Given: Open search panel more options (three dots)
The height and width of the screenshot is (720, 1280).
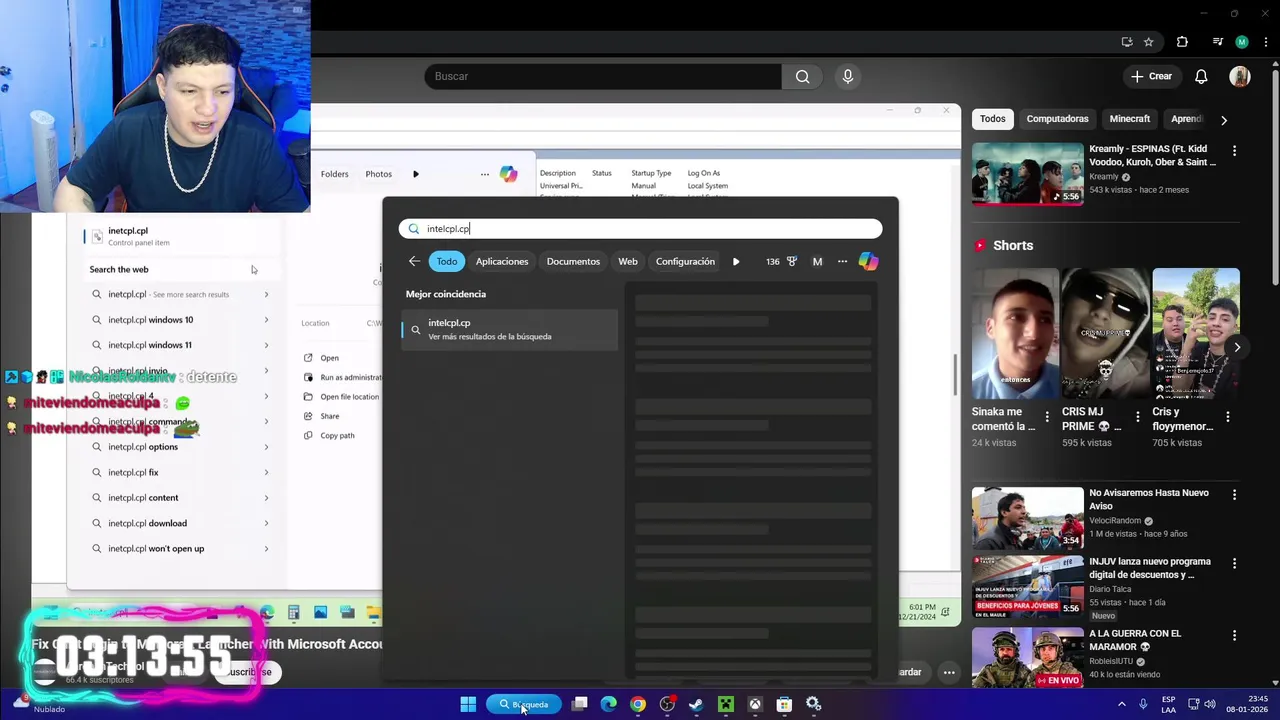Looking at the screenshot, I should point(842,261).
